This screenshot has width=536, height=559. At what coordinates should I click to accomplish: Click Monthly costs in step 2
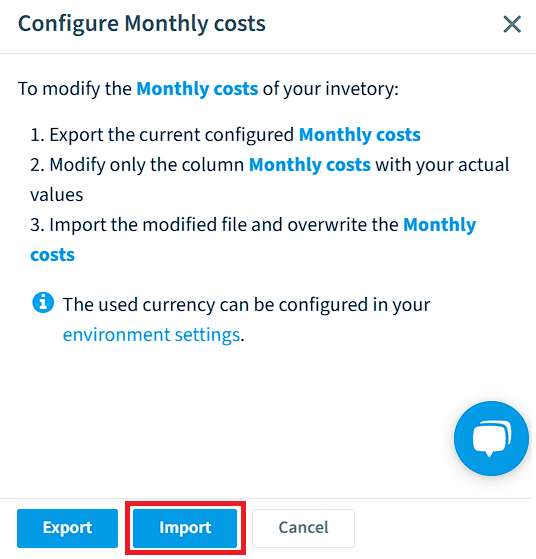(x=310, y=165)
